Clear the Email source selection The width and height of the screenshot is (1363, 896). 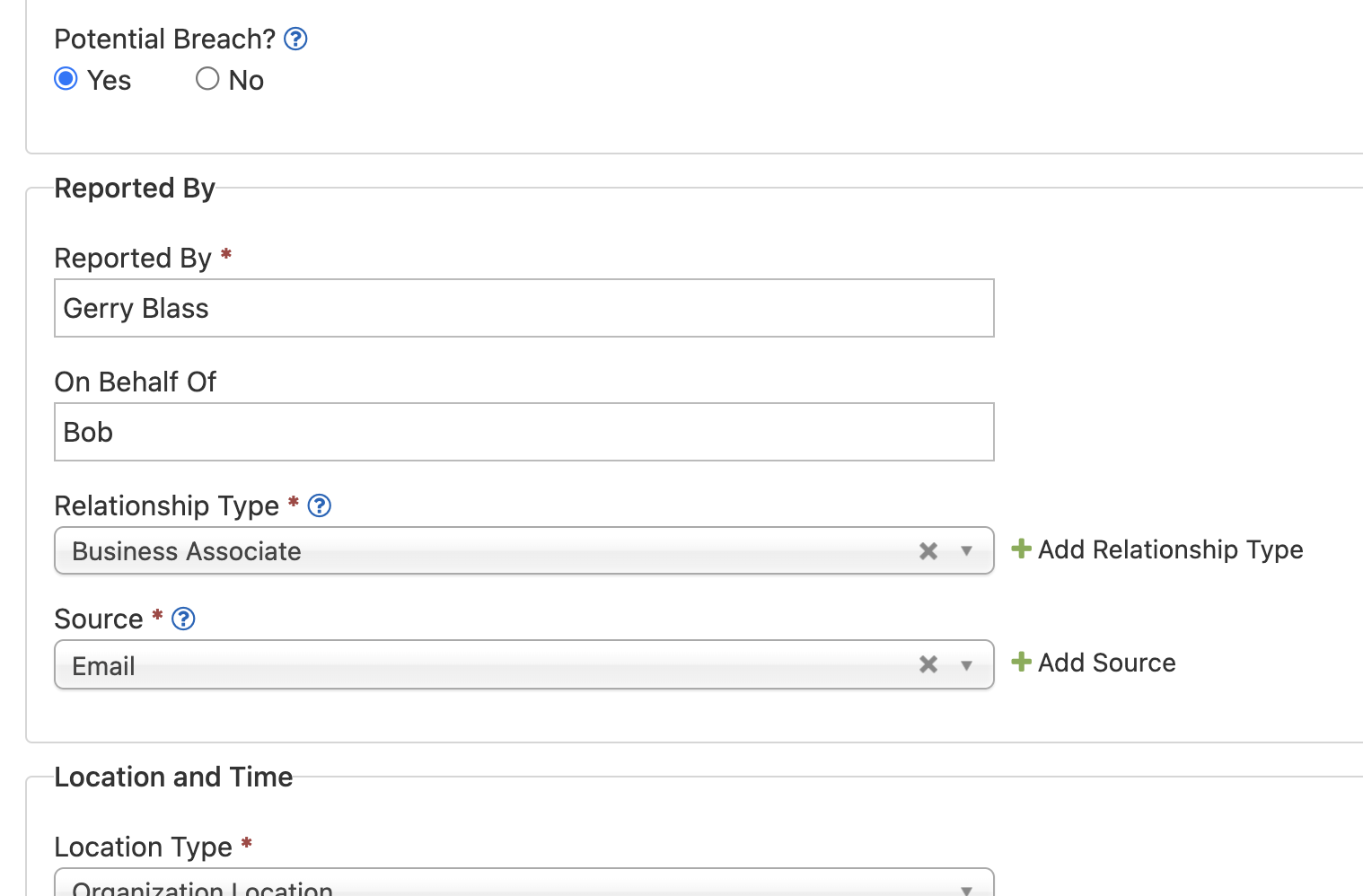pyautogui.click(x=928, y=664)
